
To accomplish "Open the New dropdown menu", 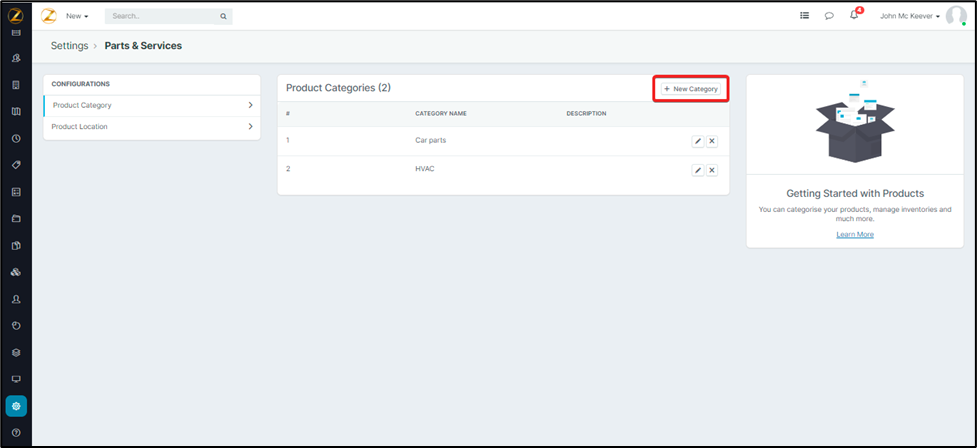I will click(77, 16).
